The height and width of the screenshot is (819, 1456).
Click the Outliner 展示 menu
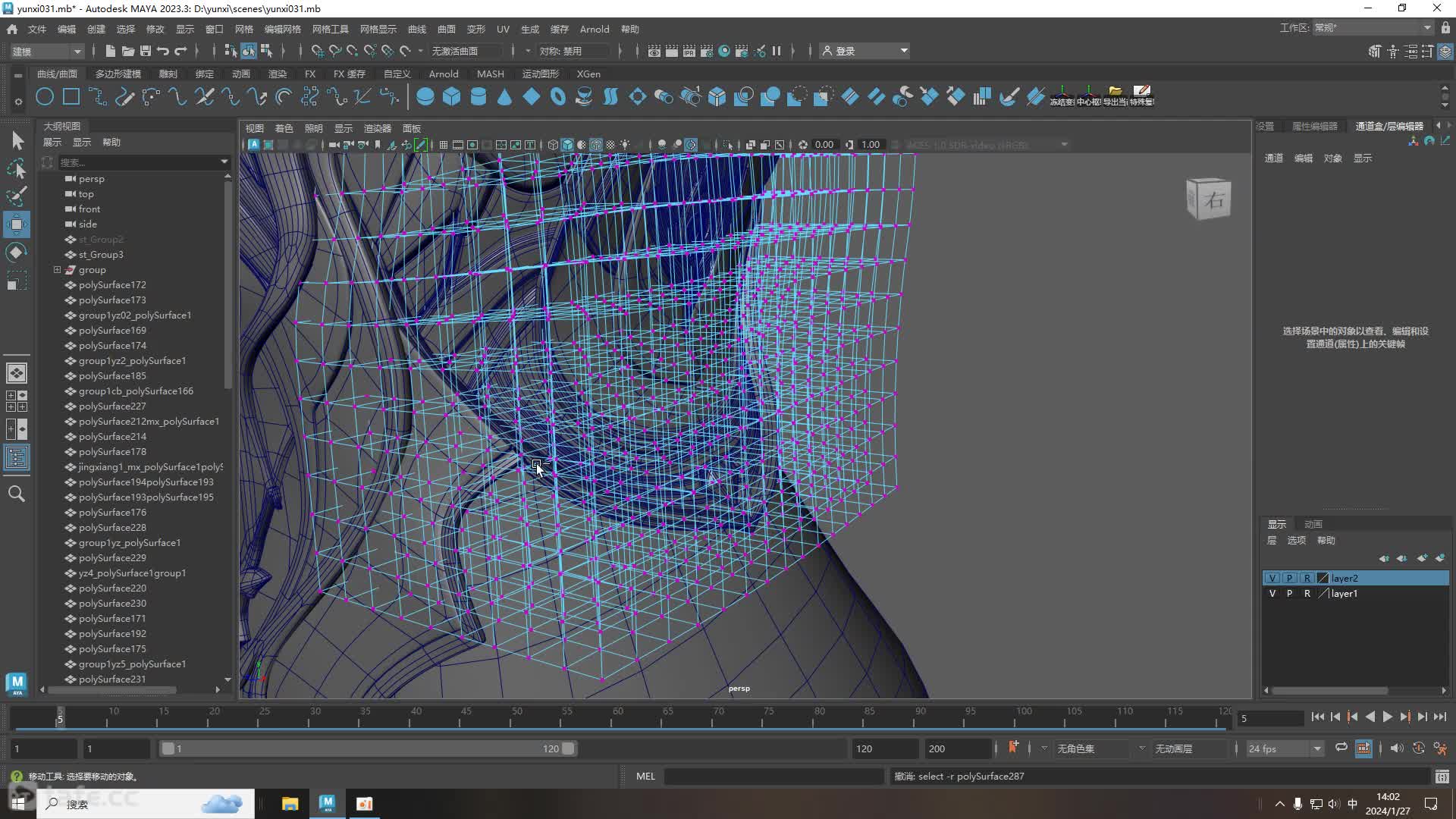coord(52,142)
